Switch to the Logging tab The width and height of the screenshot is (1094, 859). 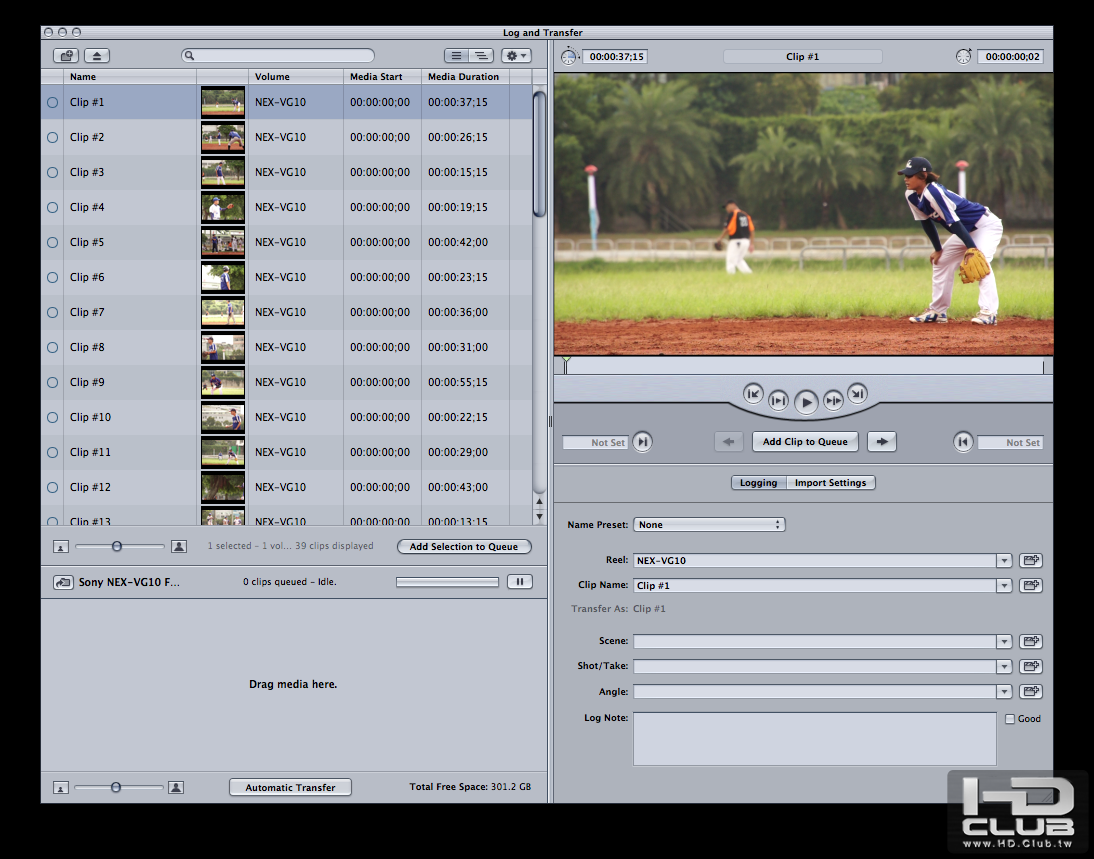pyautogui.click(x=758, y=483)
